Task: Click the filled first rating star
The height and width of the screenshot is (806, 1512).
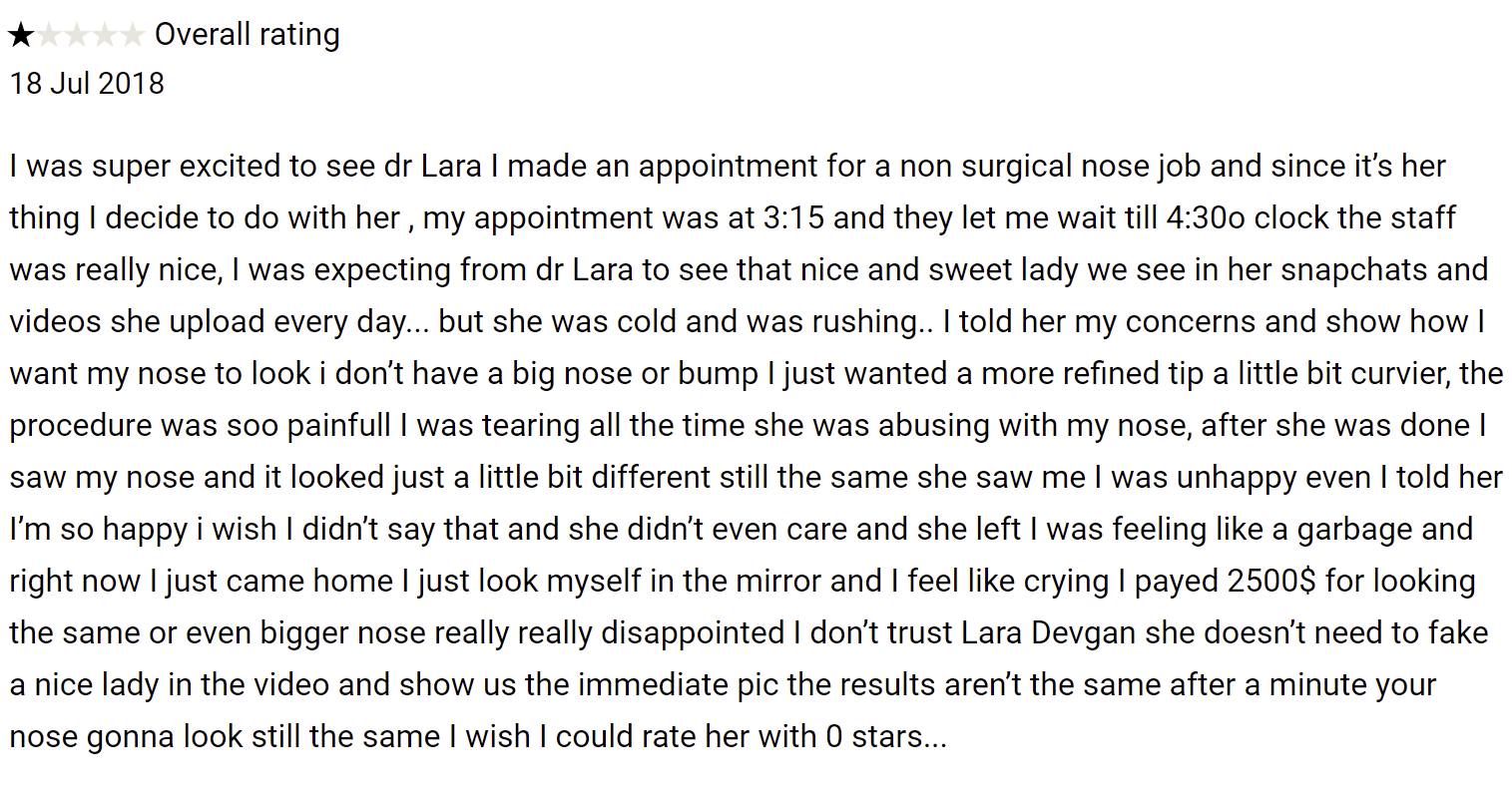Action: click(x=20, y=36)
